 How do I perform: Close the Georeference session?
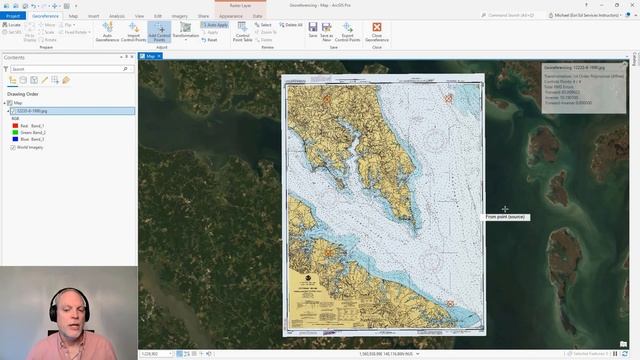377,32
